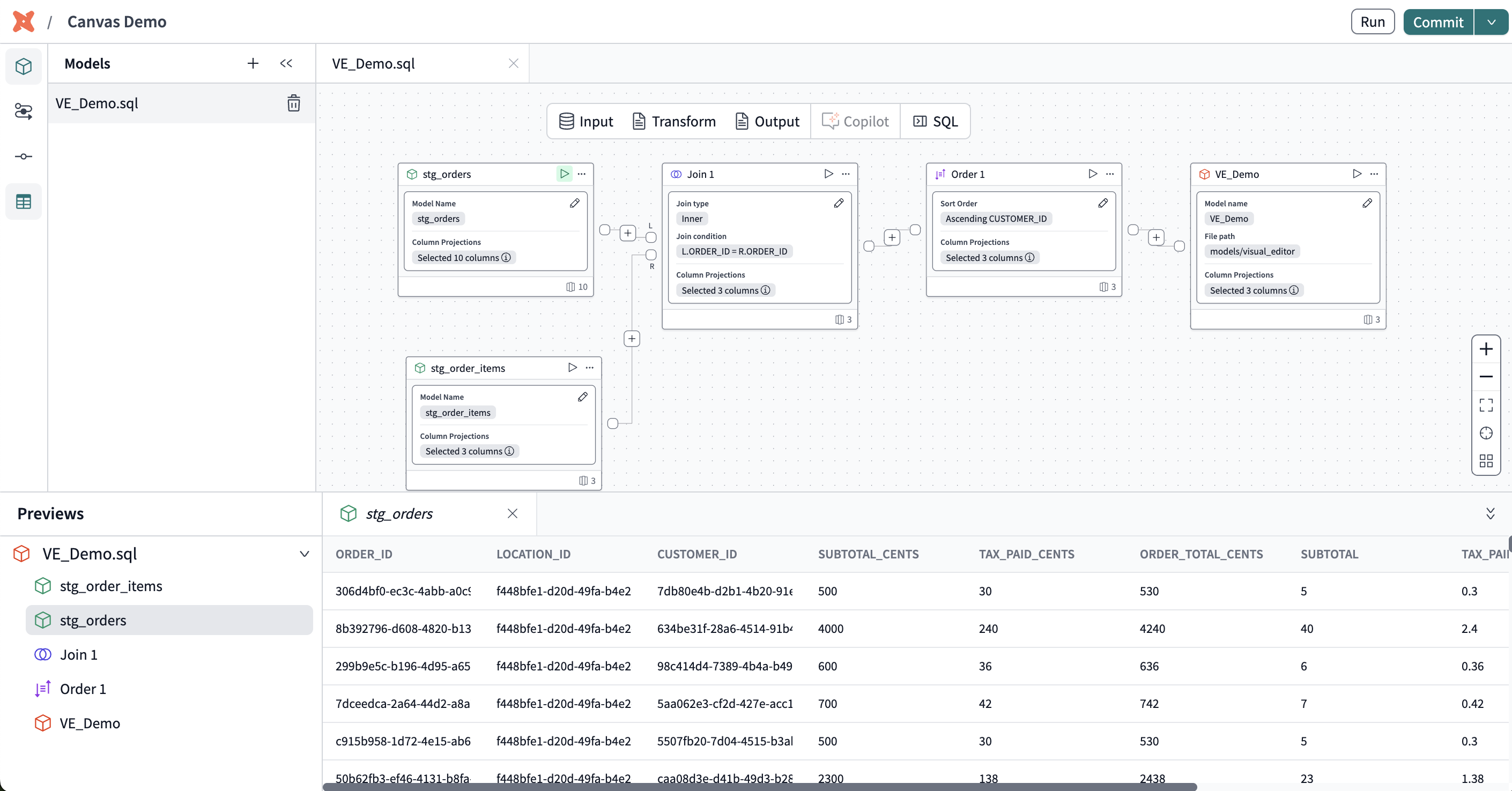Click the Run button
Screen dimensions: 1512x791
coord(1372,22)
